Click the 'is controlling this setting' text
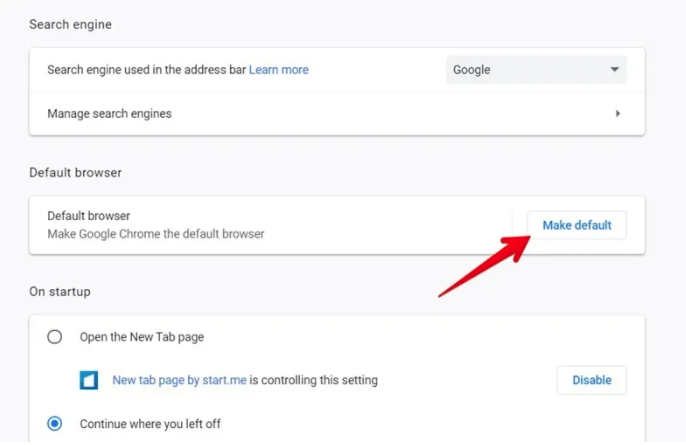 pyautogui.click(x=314, y=380)
